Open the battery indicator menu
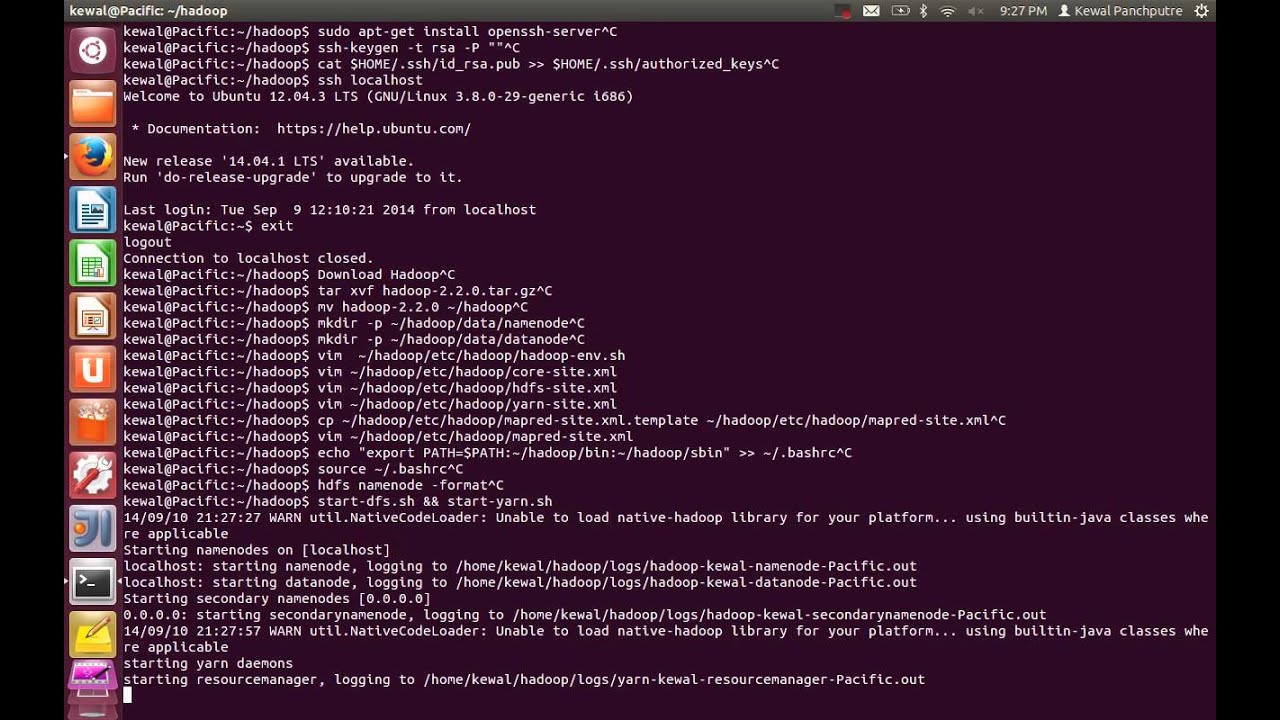This screenshot has width=1280, height=720. pos(900,11)
